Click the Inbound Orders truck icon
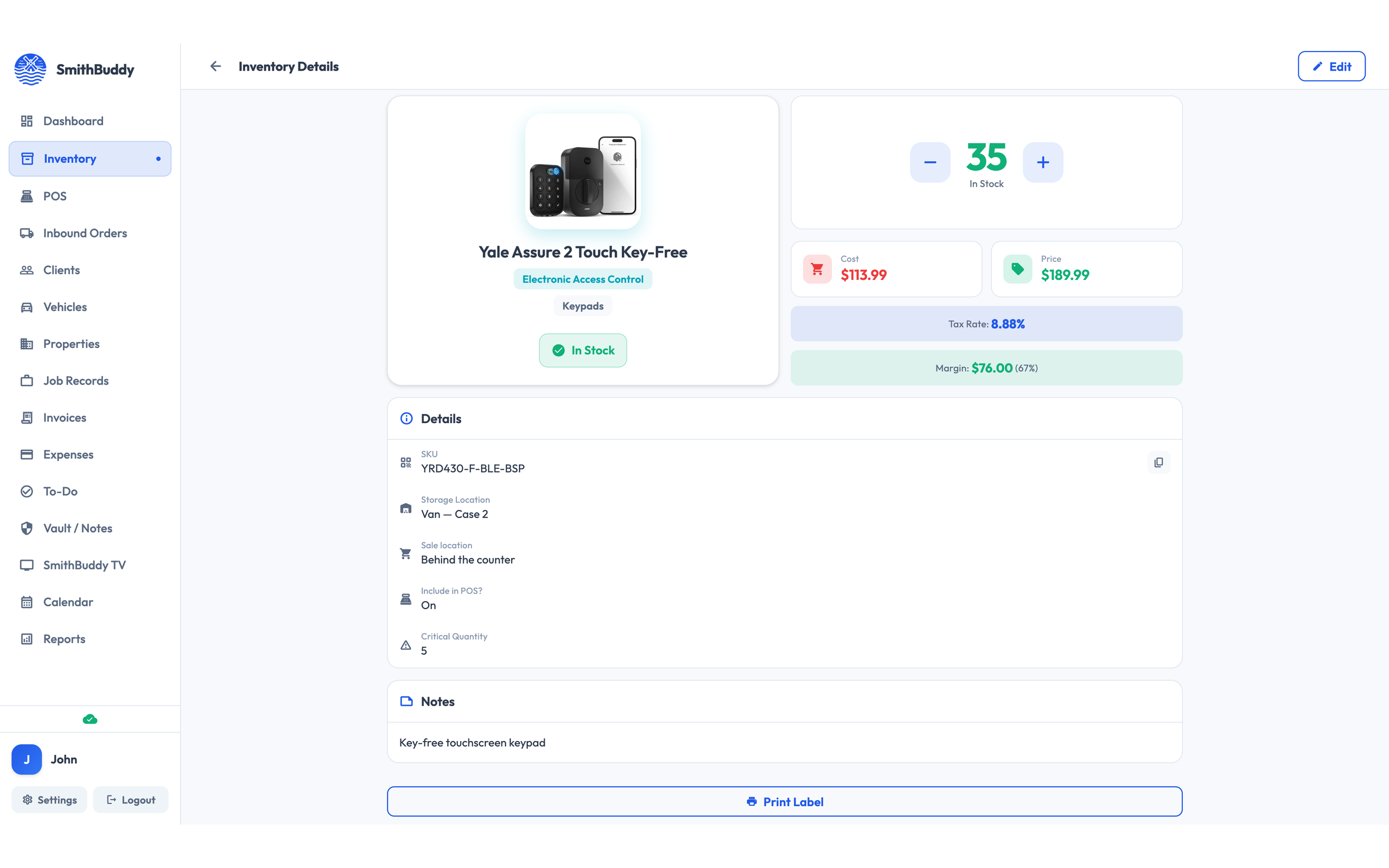Viewport: 1389px width, 868px height. pyautogui.click(x=27, y=233)
